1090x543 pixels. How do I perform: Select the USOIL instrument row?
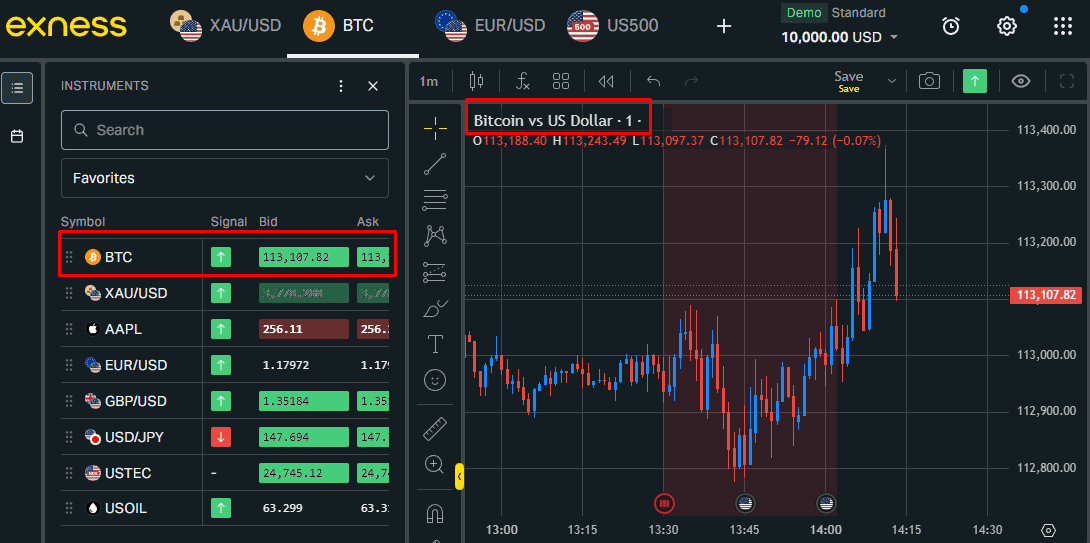pos(225,508)
